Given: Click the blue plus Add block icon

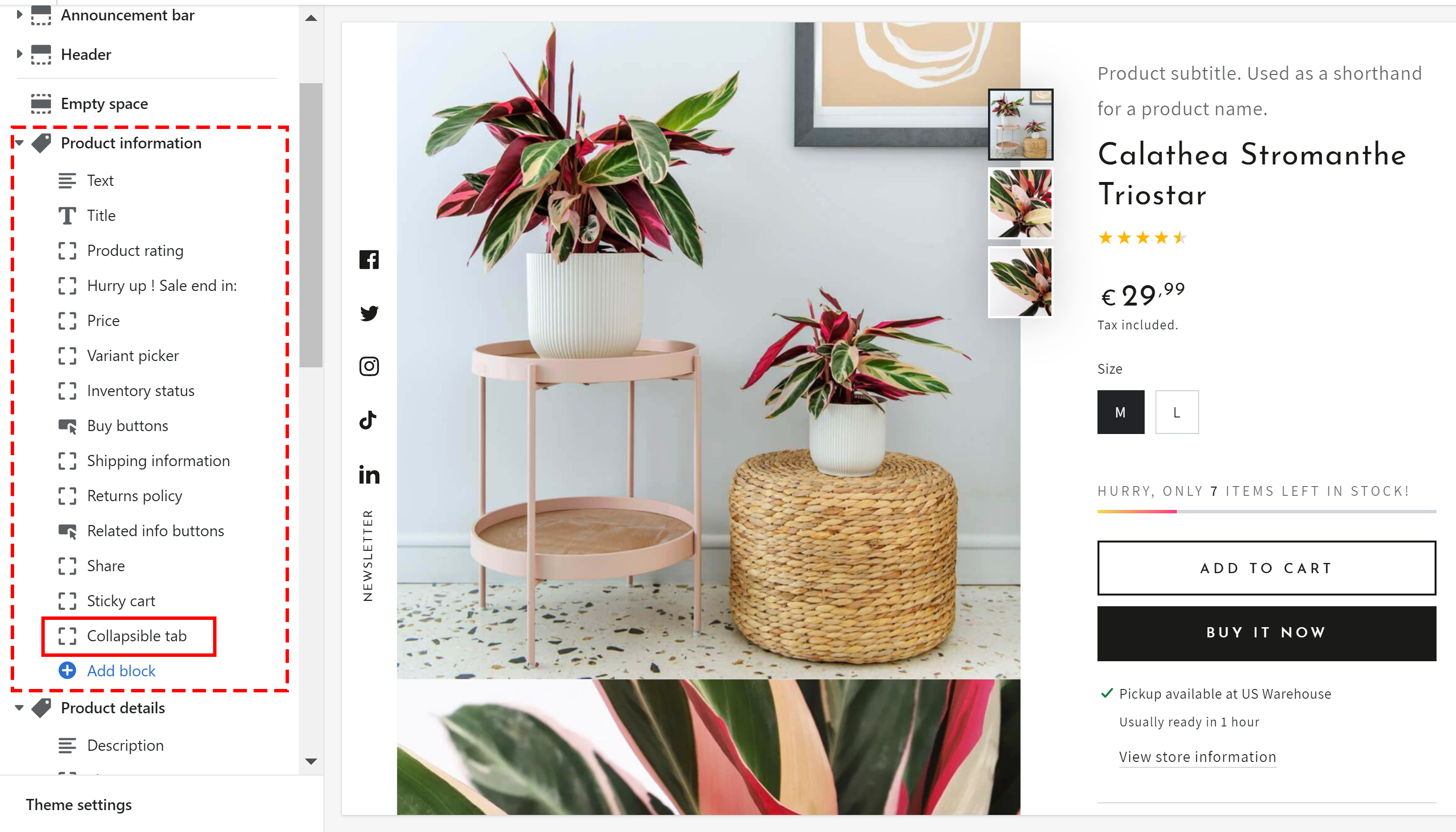Looking at the screenshot, I should coord(68,670).
